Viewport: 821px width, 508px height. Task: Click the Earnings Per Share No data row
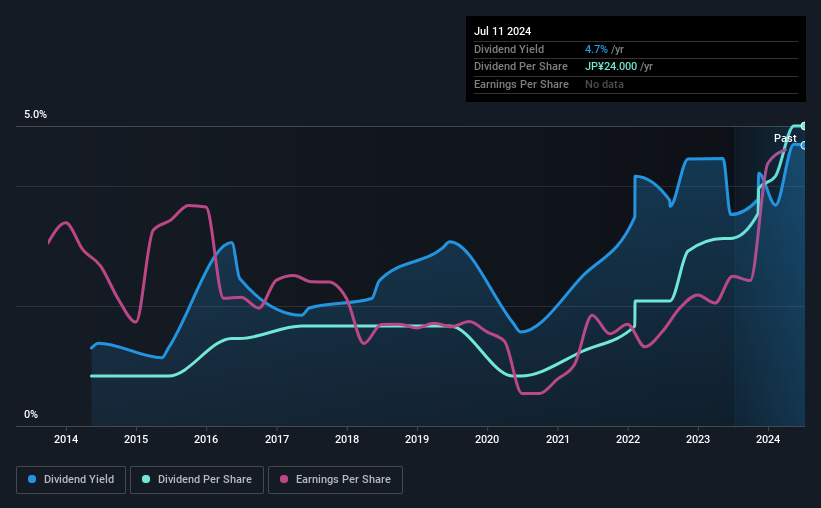636,84
